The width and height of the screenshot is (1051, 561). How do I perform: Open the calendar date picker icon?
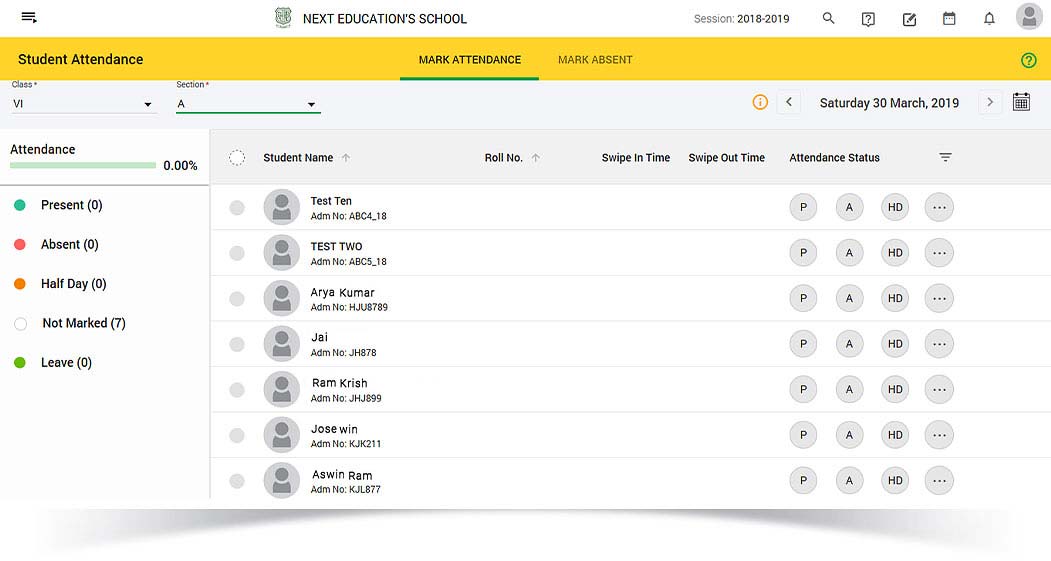[x=1021, y=102]
